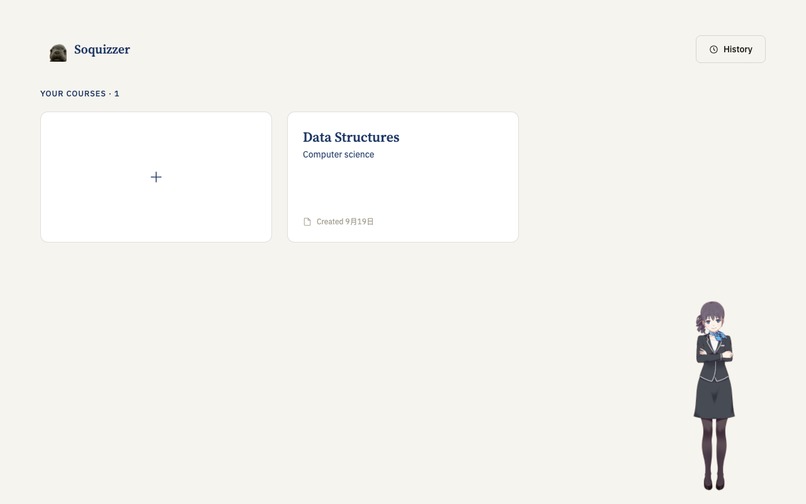
Task: Select the 'Computer science' subtitle text
Action: point(338,154)
